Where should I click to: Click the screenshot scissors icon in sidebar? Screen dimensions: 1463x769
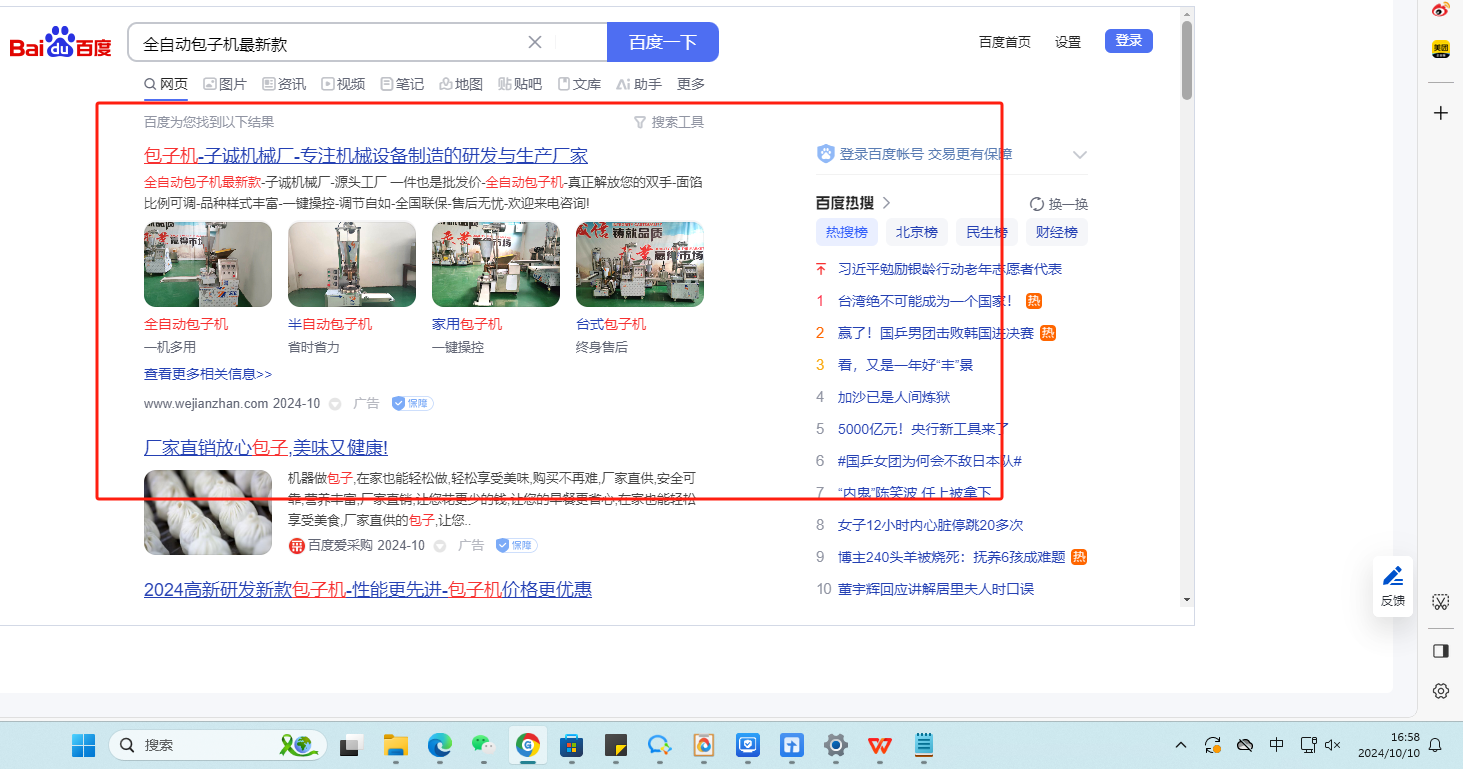[1440, 601]
